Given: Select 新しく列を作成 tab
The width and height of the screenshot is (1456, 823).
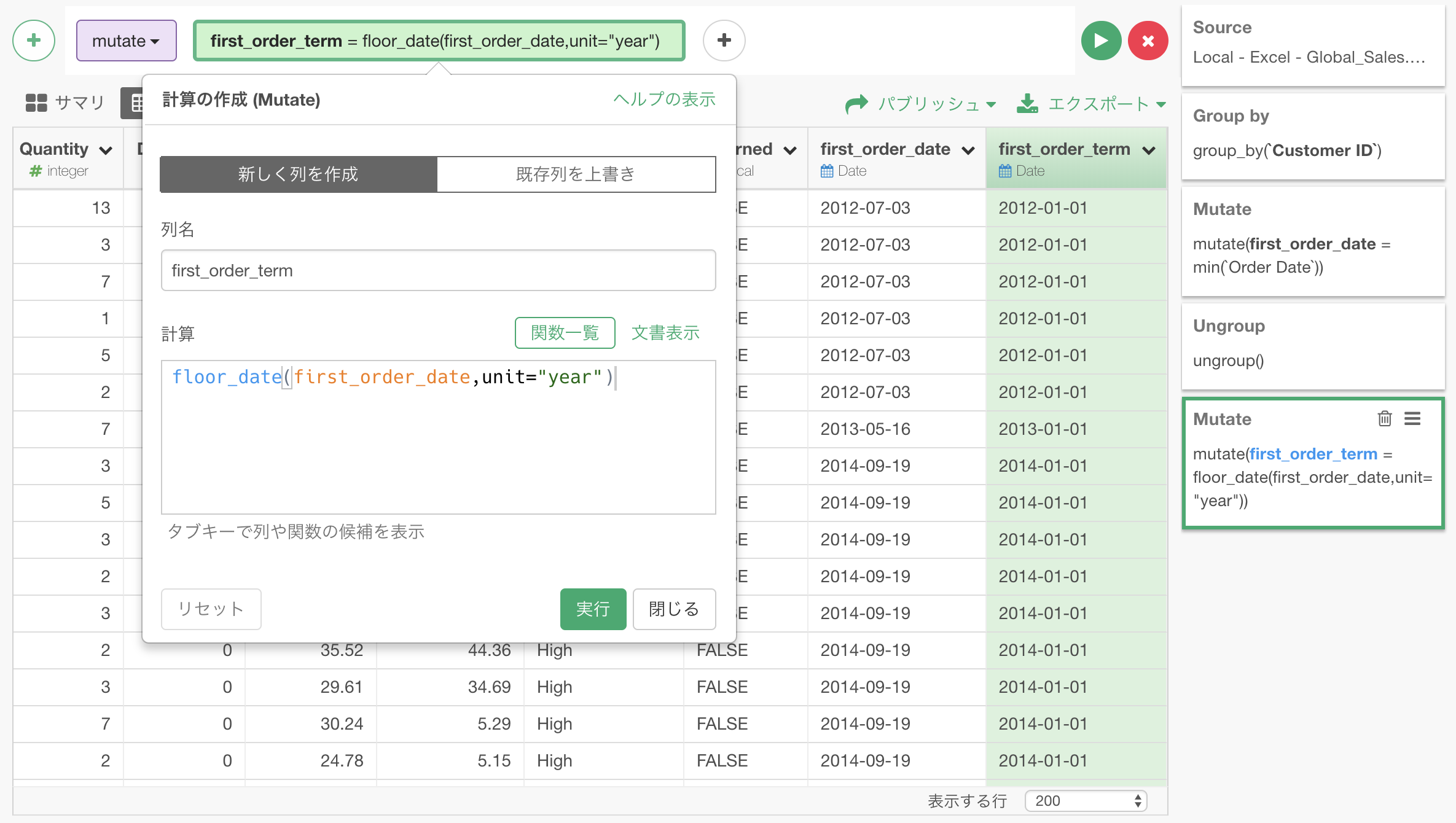Looking at the screenshot, I should (x=299, y=174).
